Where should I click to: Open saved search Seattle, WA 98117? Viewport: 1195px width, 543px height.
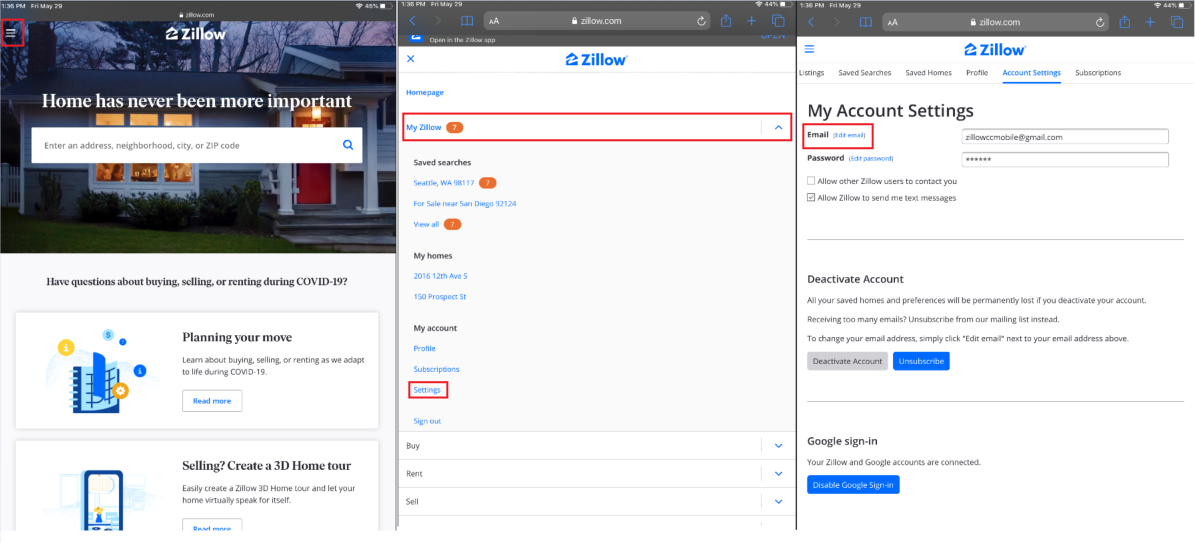(x=444, y=183)
